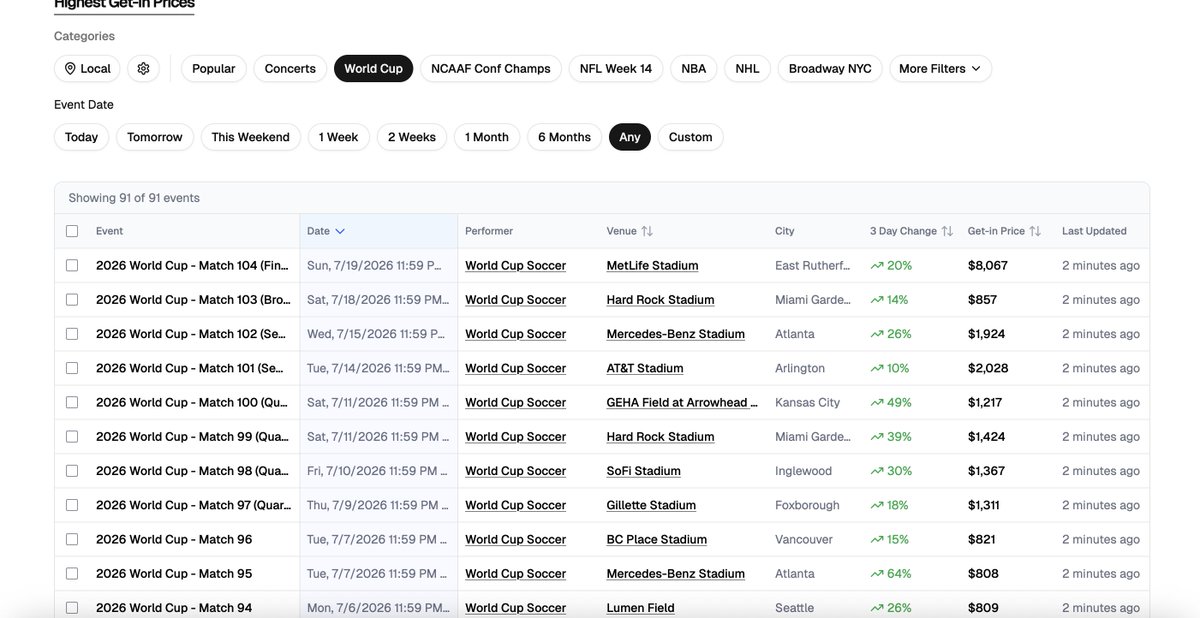This screenshot has height=618, width=1200.
Task: Click the 2026 World Cup - Match 96 event
Action: click(x=174, y=540)
